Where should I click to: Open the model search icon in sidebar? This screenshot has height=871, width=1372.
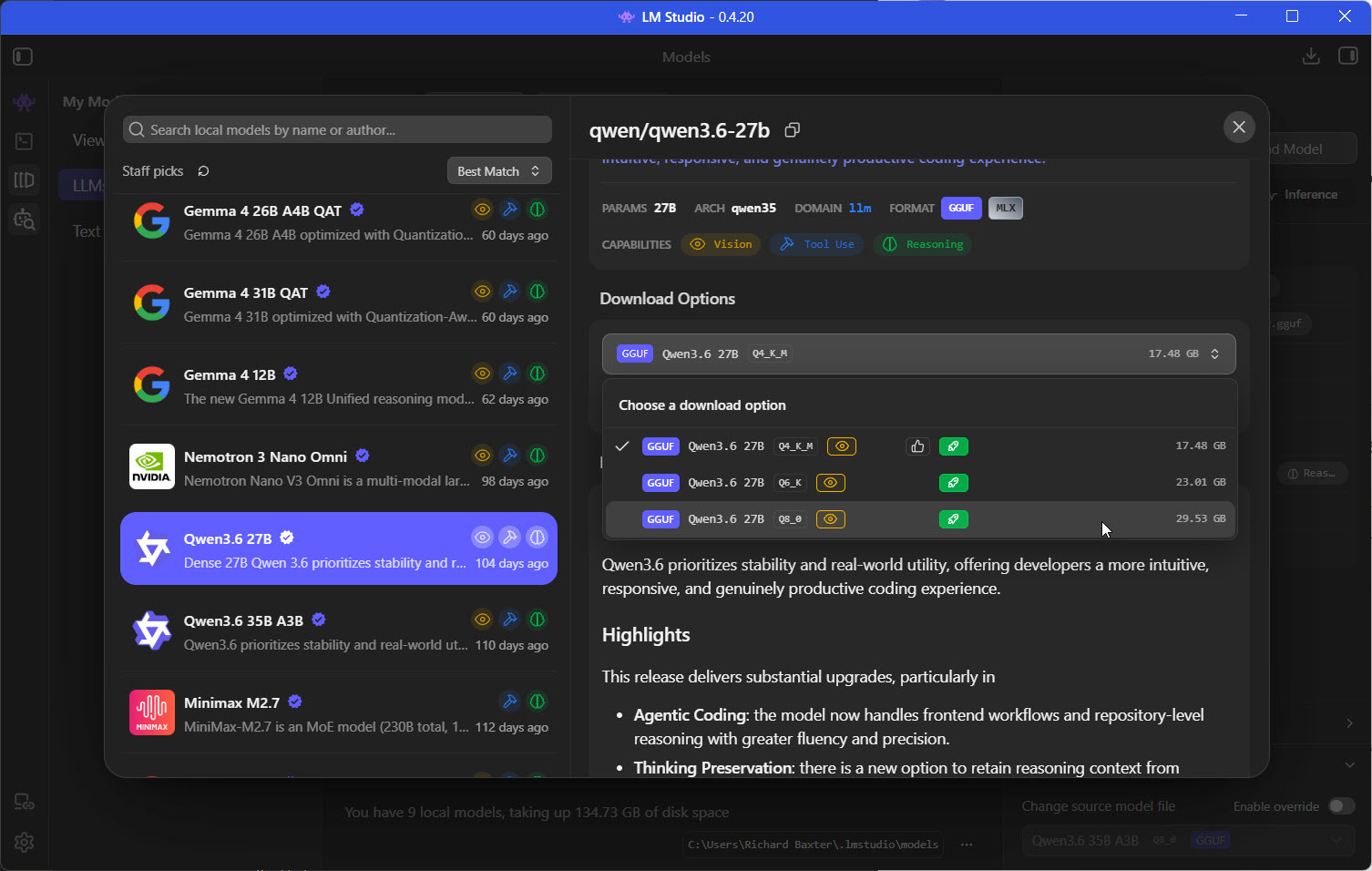(x=25, y=219)
